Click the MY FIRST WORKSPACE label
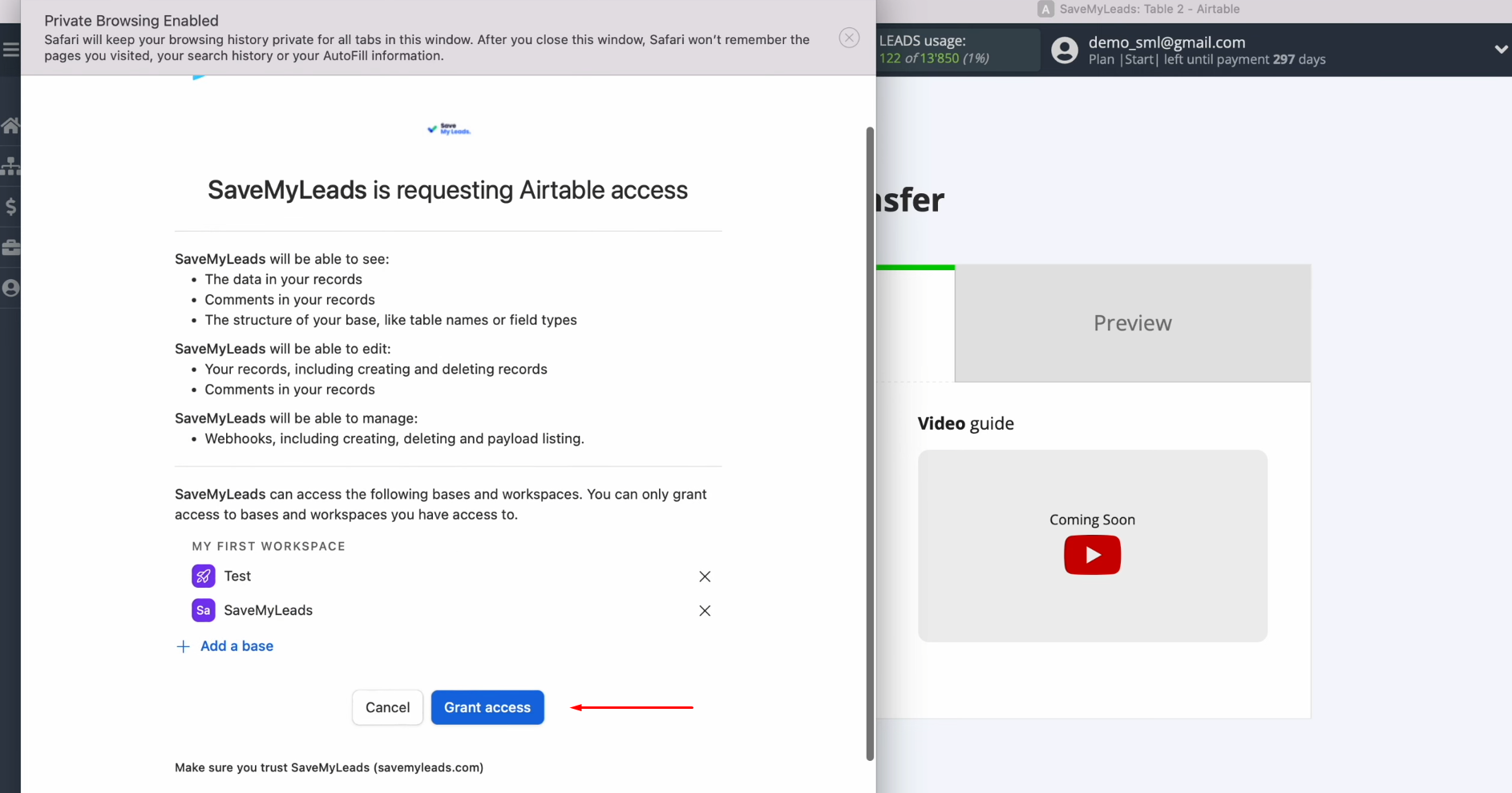Viewport: 1512px width, 793px height. pos(269,546)
